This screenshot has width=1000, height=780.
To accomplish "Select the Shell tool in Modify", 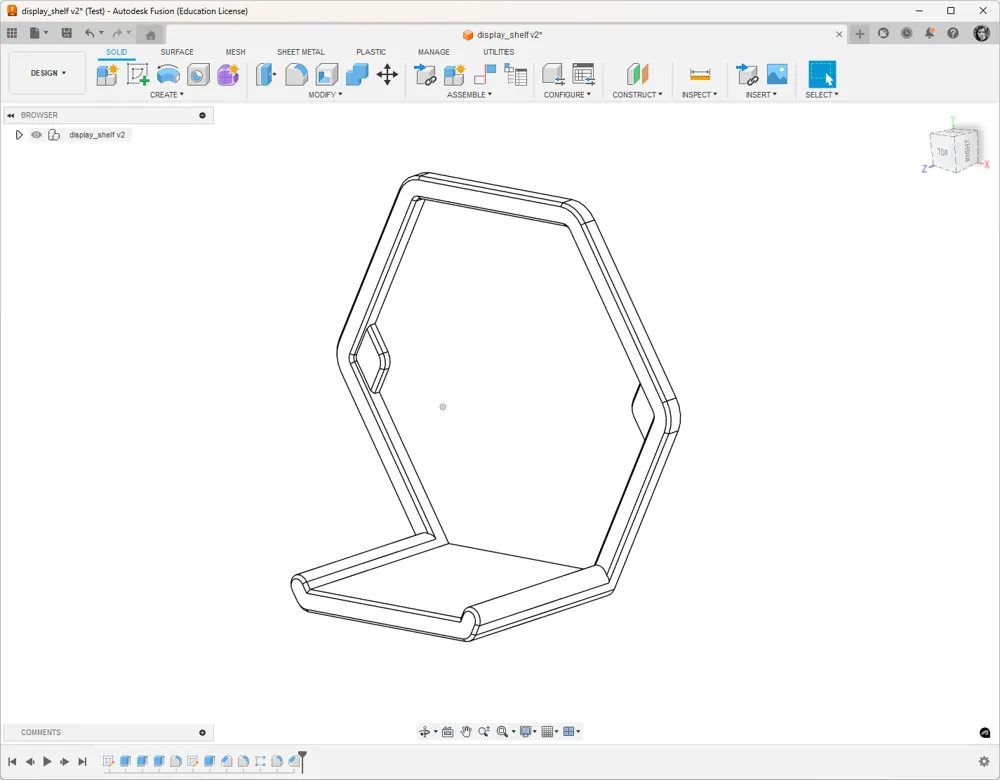I will (327, 75).
